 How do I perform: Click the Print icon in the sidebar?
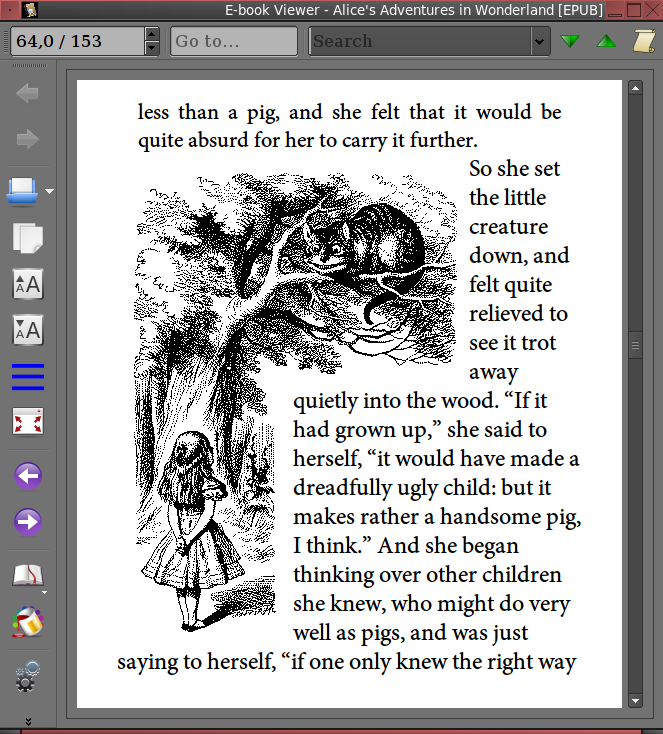(22, 190)
